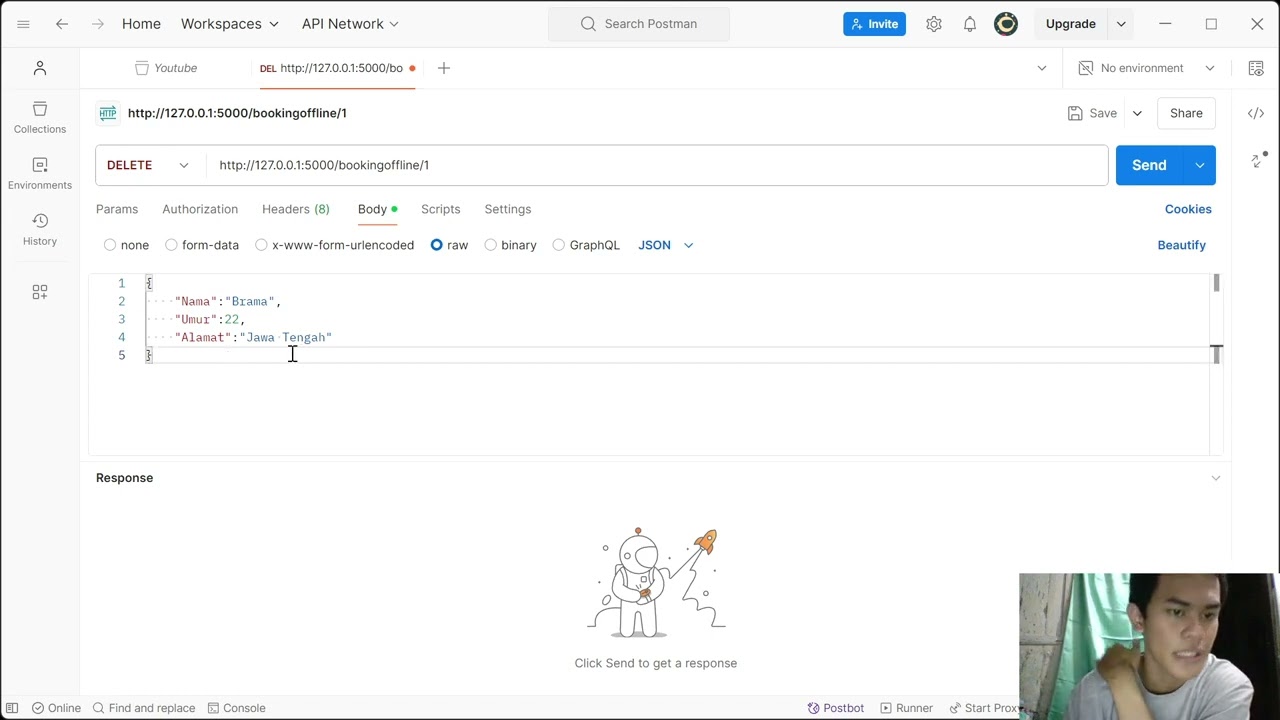Switch to the Params tab
This screenshot has width=1280, height=720.
click(x=117, y=209)
